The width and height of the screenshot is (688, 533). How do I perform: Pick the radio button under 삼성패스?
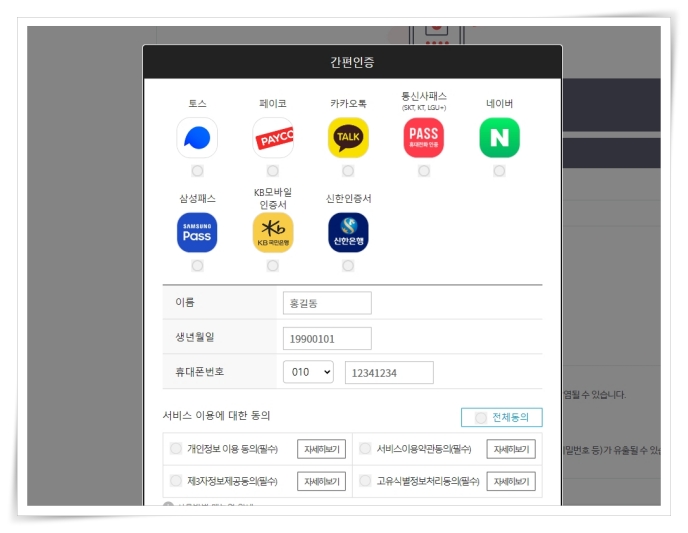197,265
